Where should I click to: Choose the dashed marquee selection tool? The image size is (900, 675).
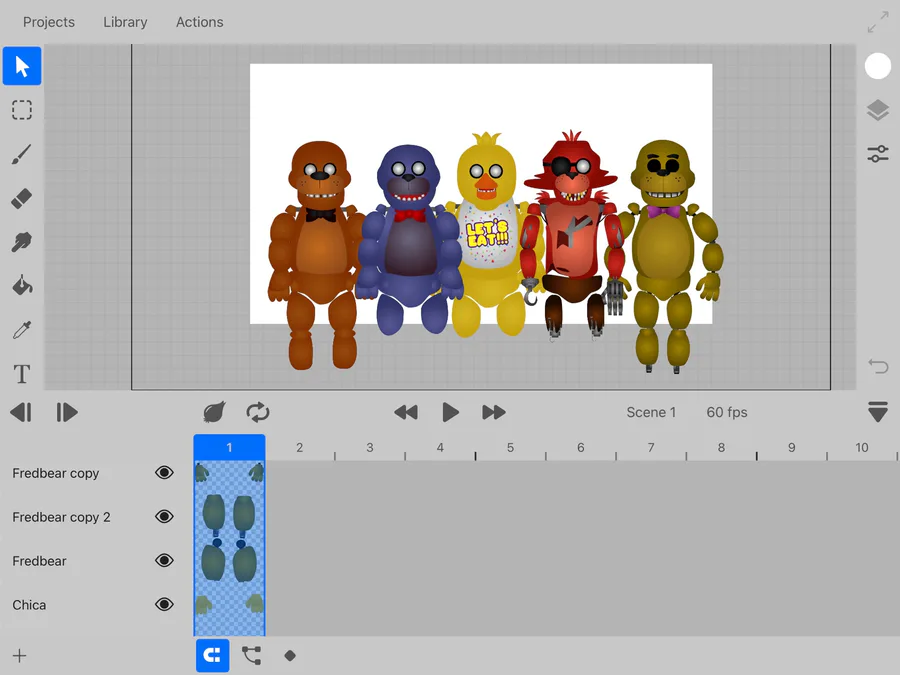(x=22, y=110)
